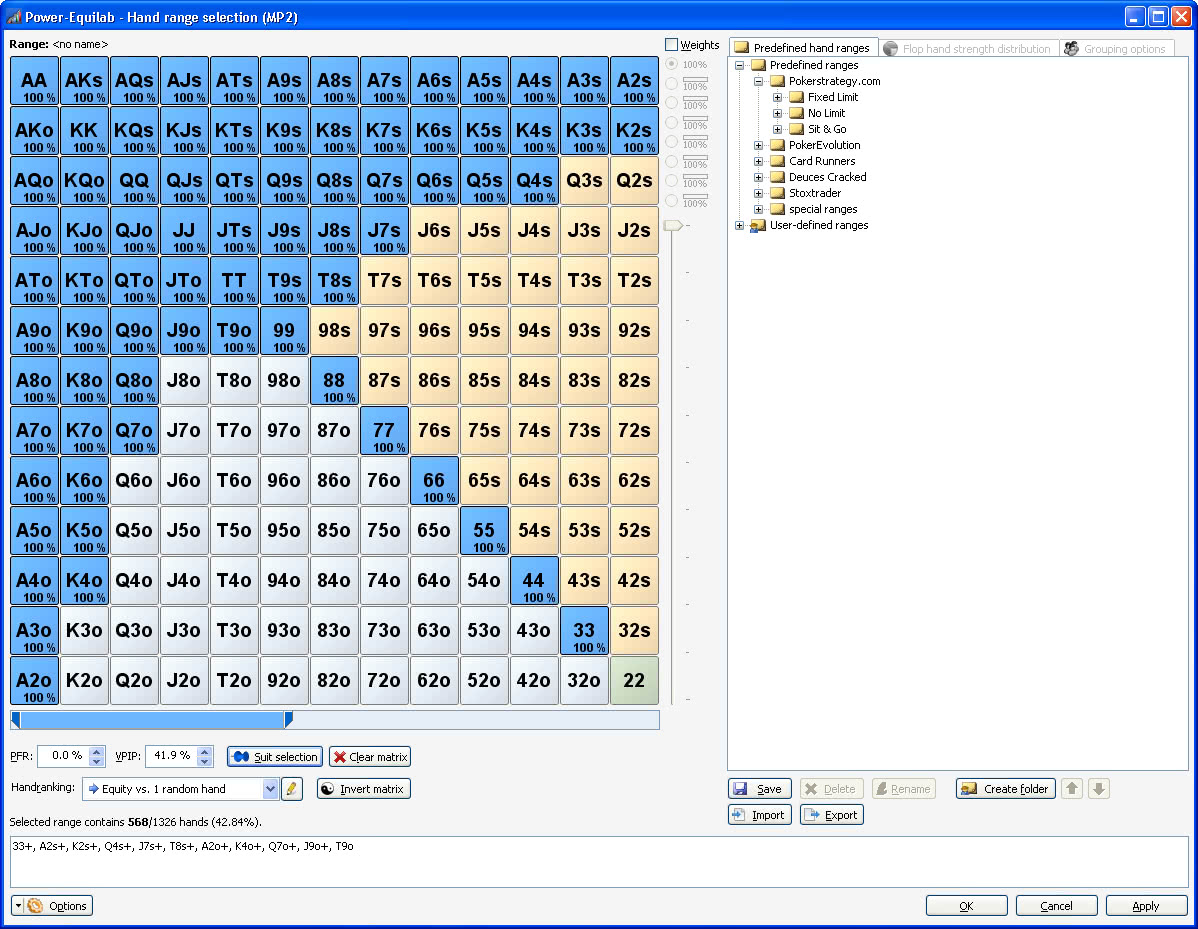This screenshot has width=1198, height=929.
Task: Click the move down arrow icon
Action: pyautogui.click(x=1099, y=789)
